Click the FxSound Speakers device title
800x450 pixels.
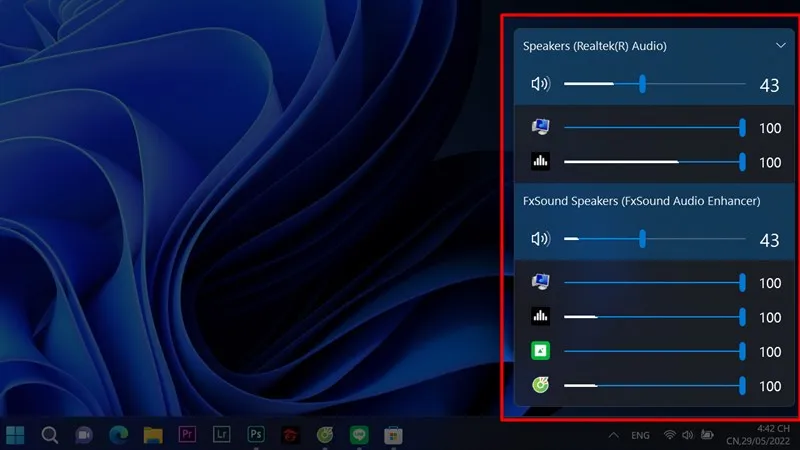(641, 201)
